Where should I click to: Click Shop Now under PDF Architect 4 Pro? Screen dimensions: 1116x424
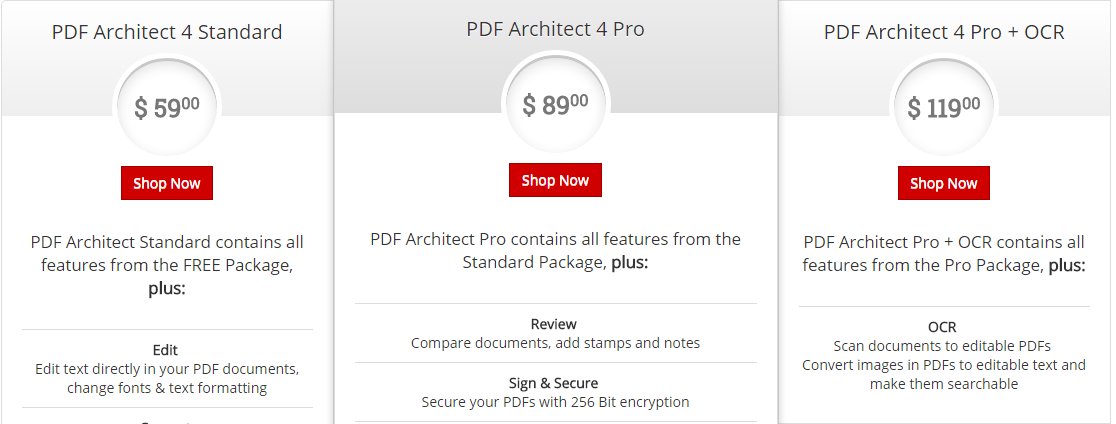point(555,180)
